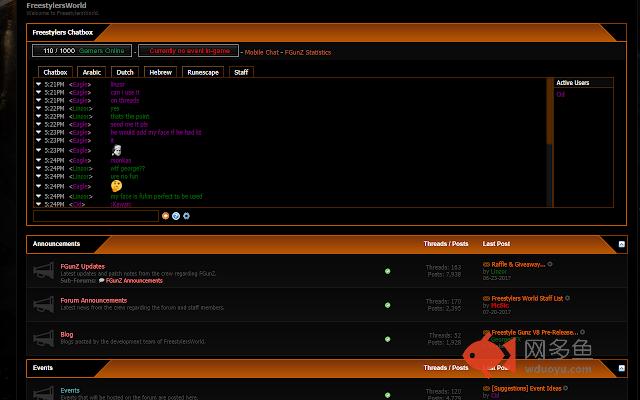The width and height of the screenshot is (640, 400).
Task: Click the thinking face emoji in chat
Action: [x=116, y=186]
